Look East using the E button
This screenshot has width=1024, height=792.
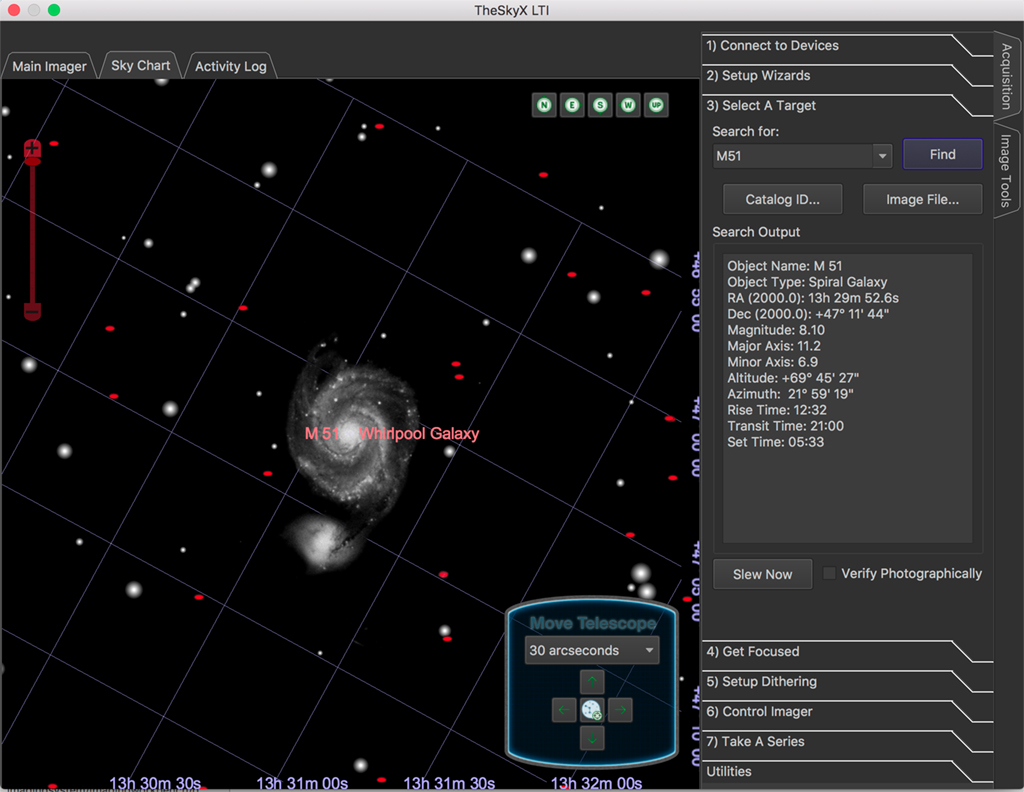[572, 105]
